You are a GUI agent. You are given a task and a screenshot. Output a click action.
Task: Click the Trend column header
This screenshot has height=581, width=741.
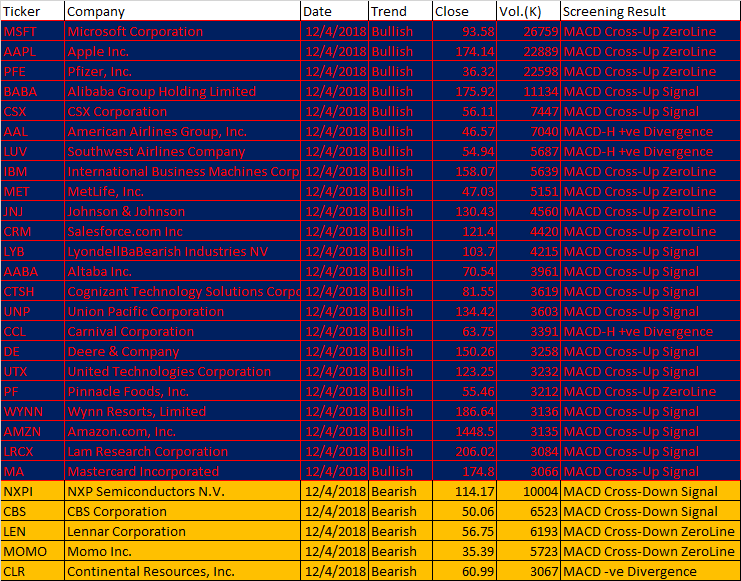click(400, 11)
